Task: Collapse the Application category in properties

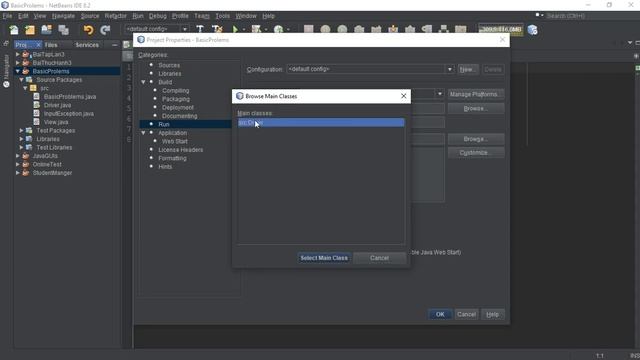Action: click(x=143, y=133)
